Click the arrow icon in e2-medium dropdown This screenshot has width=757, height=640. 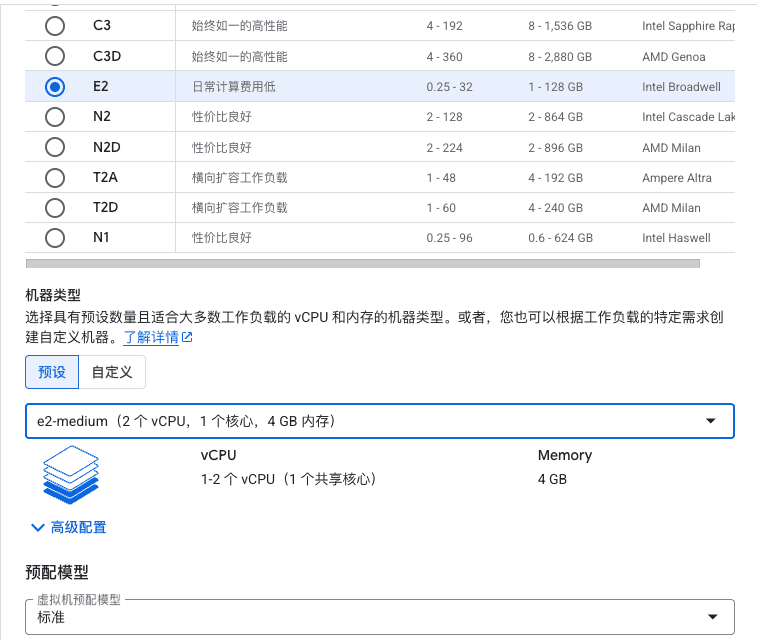[711, 421]
